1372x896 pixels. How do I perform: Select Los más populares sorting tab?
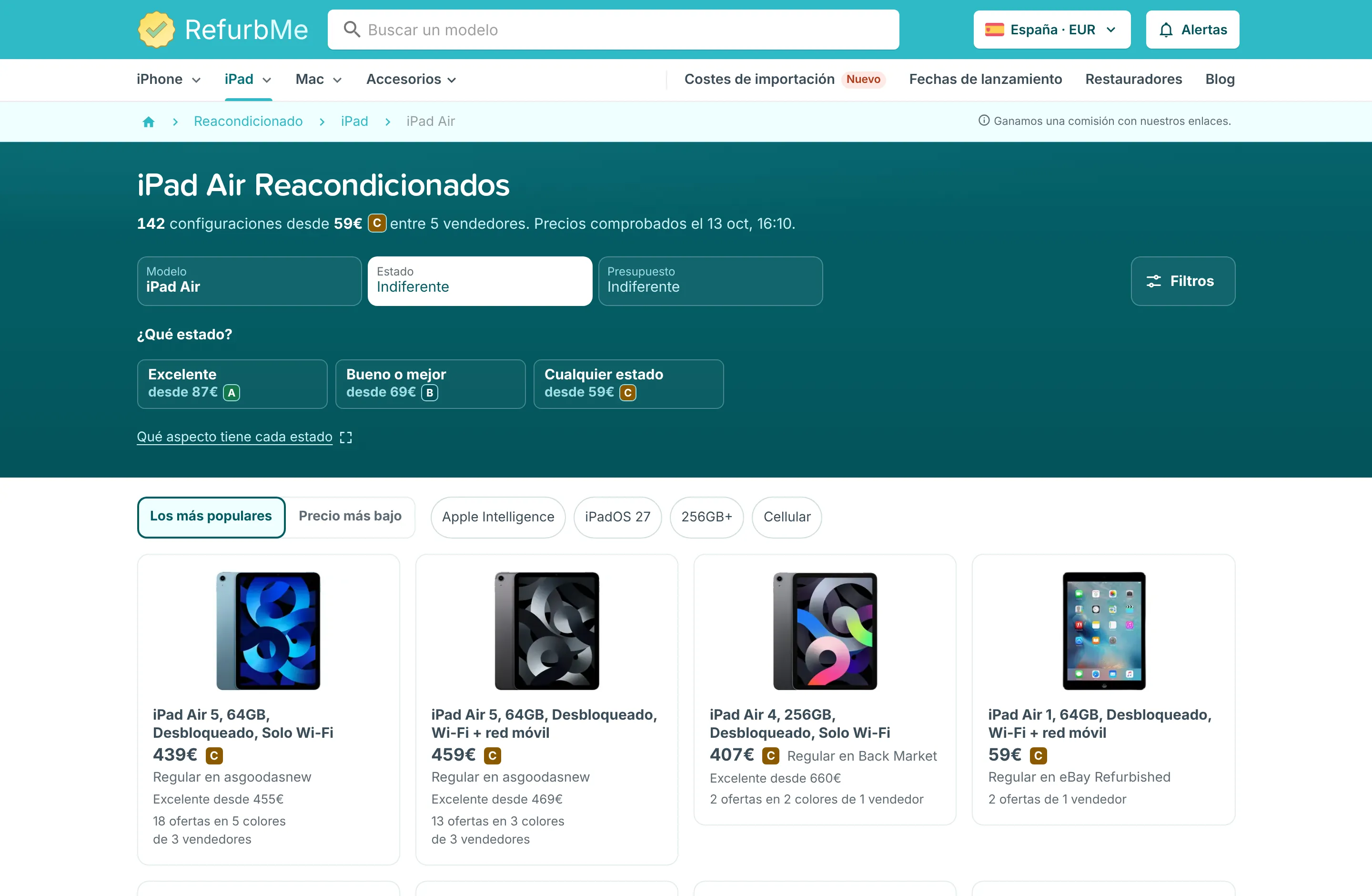(211, 517)
